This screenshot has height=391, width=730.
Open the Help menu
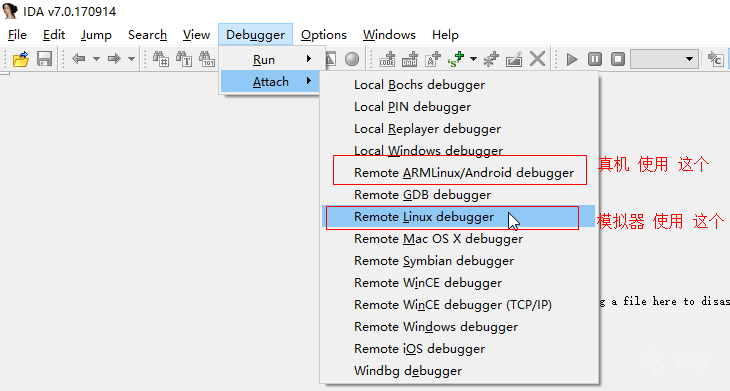(x=445, y=35)
